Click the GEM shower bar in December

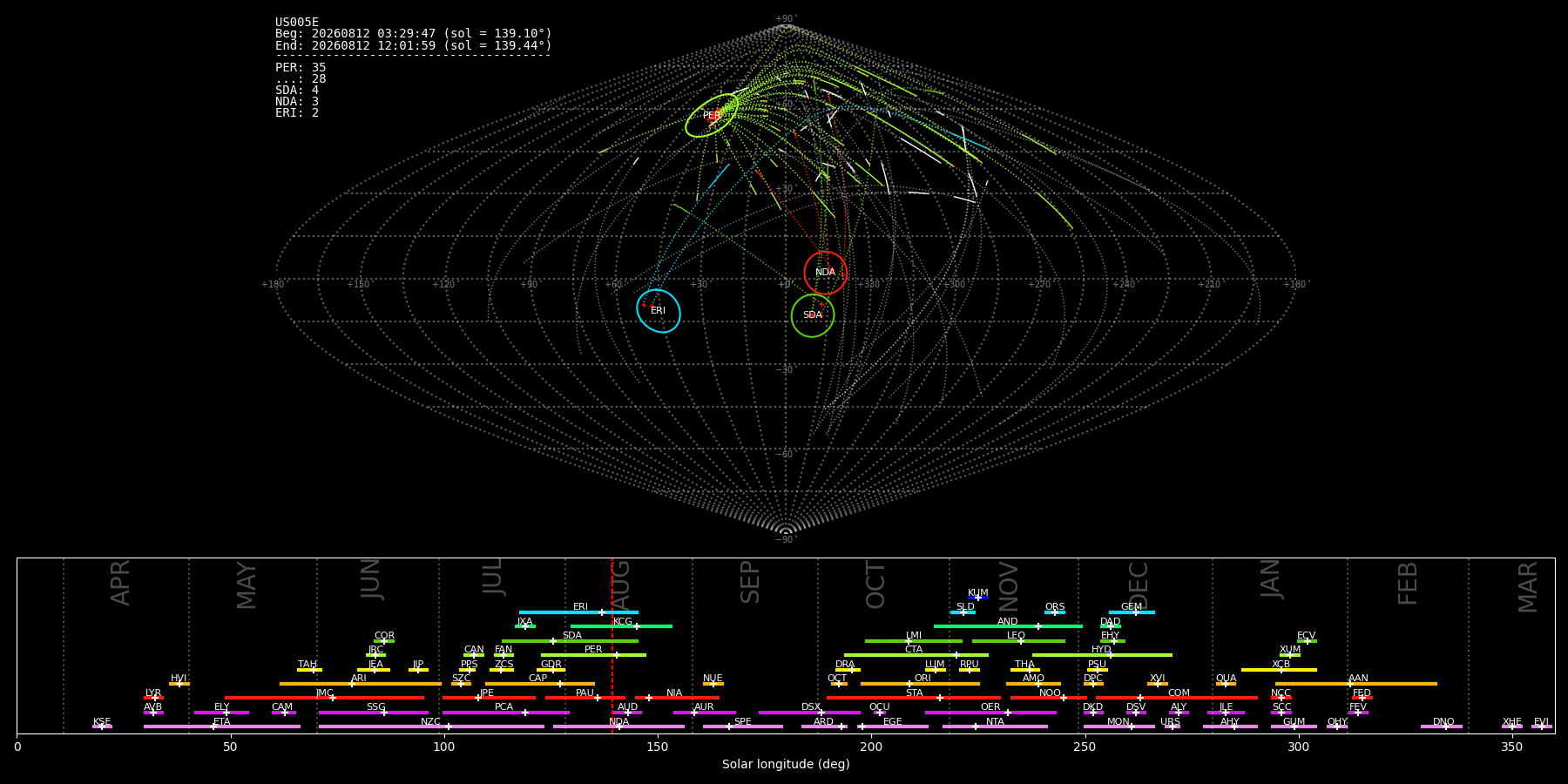tap(1132, 612)
